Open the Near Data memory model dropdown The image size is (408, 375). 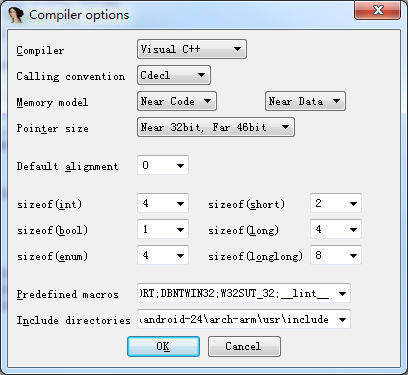305,101
